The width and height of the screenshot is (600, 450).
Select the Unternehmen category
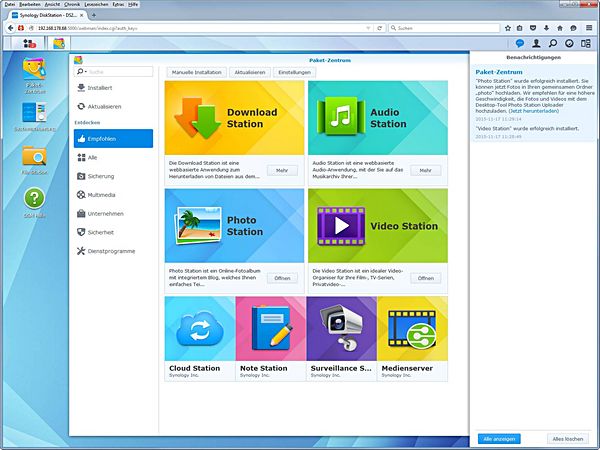[x=113, y=214]
